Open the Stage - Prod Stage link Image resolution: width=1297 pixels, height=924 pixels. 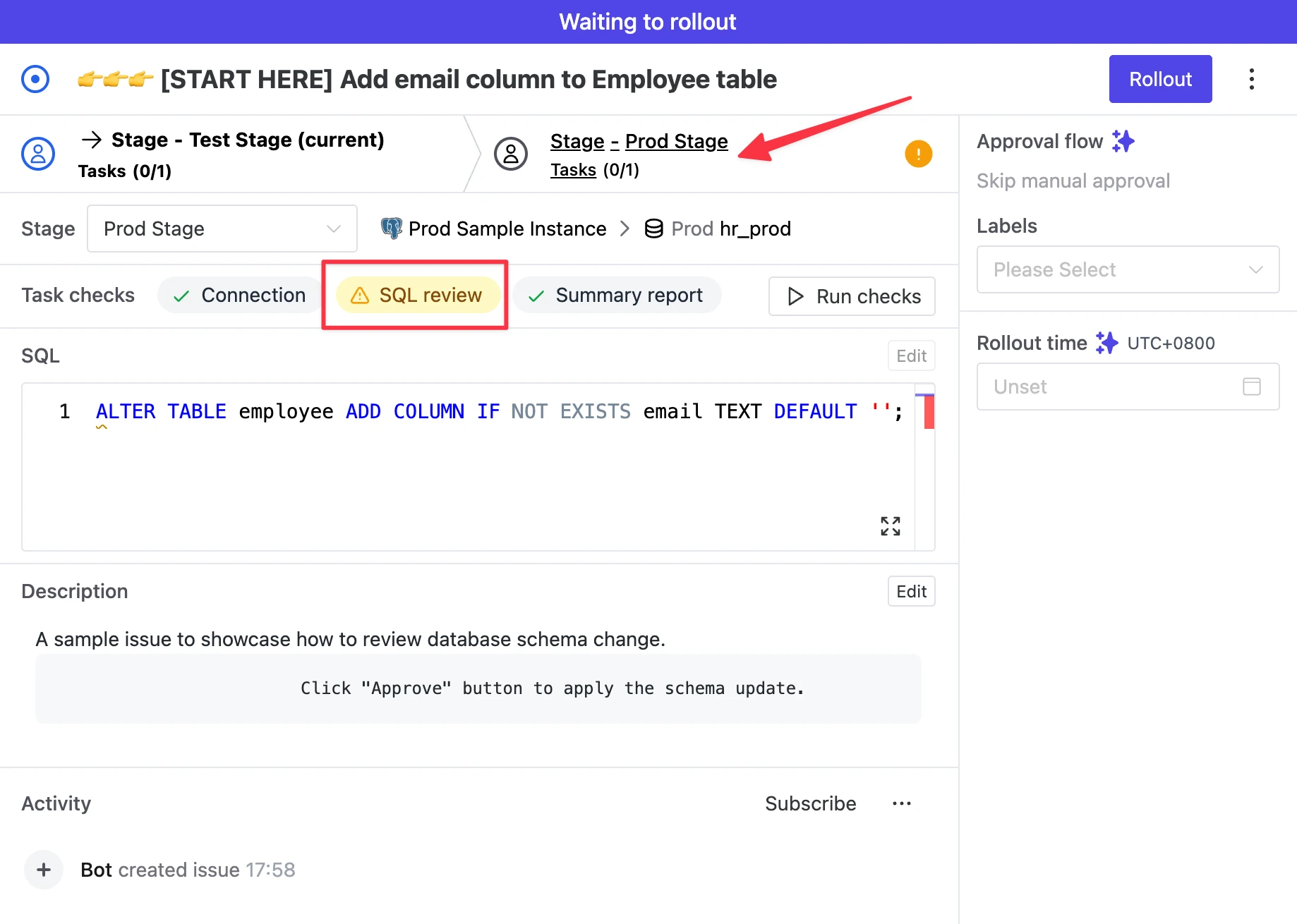click(x=639, y=141)
